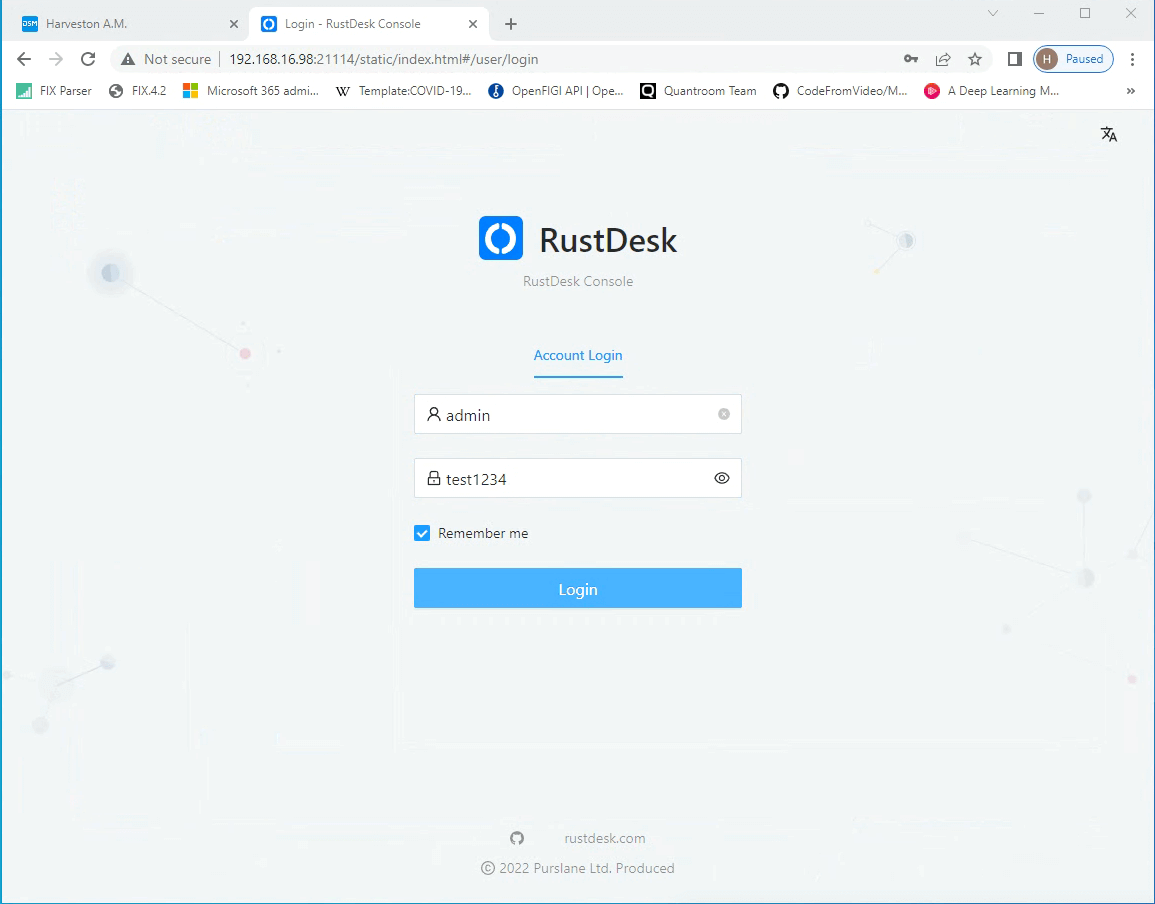1155x904 pixels.
Task: Open the language switcher icon
Action: 1109,134
